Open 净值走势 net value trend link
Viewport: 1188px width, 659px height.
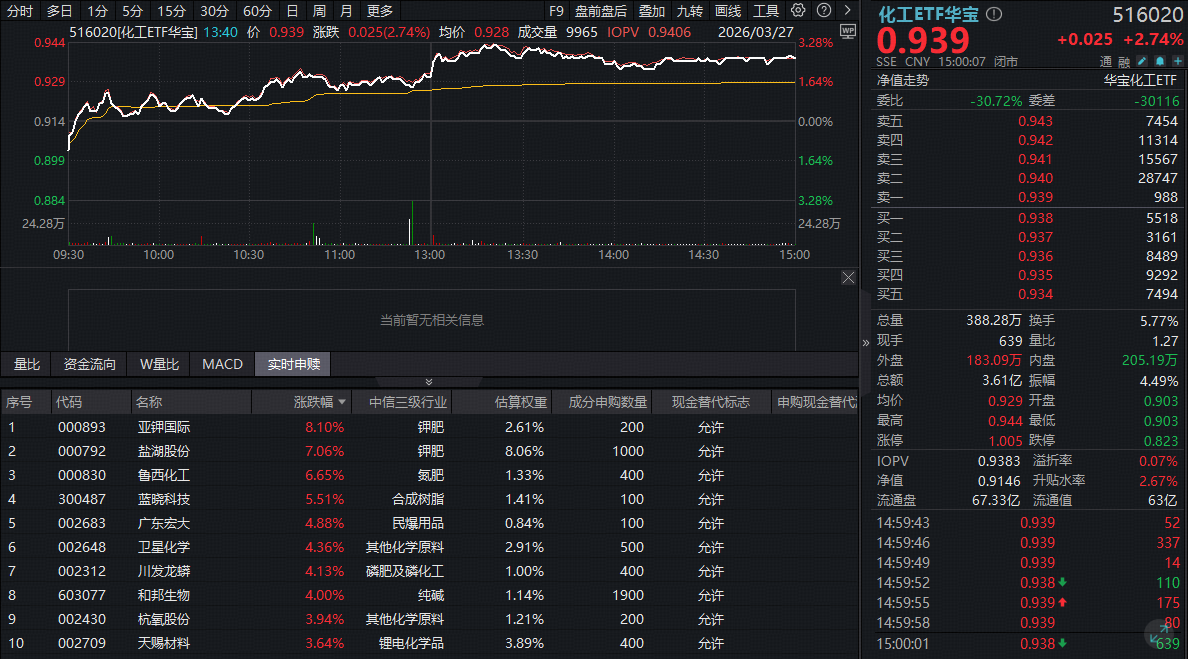(x=903, y=80)
